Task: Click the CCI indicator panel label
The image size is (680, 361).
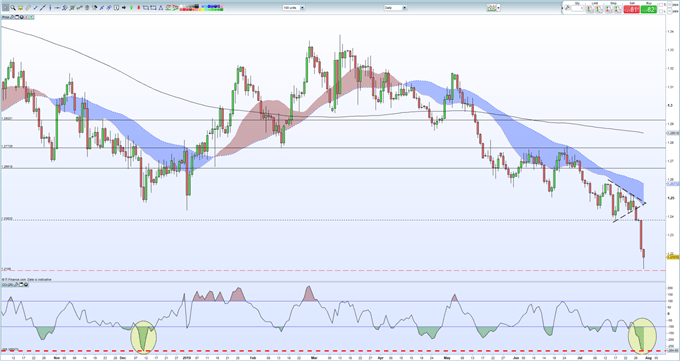Action: point(7,285)
